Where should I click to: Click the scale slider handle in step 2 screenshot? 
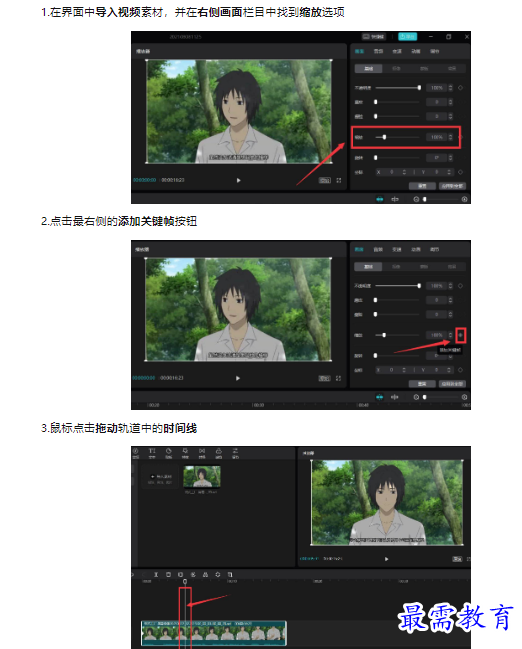pos(384,335)
